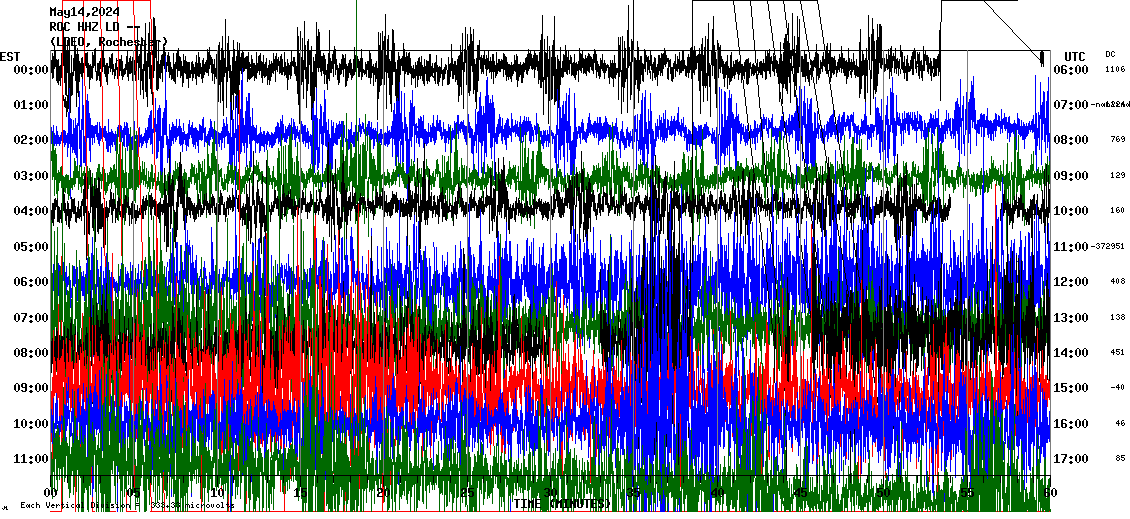Click the 15:00 UTC row label
This screenshot has height=519, width=1130.
click(x=1071, y=388)
